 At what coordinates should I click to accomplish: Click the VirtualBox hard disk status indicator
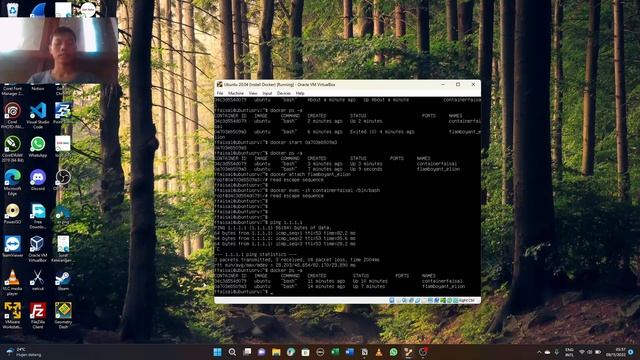point(391,300)
